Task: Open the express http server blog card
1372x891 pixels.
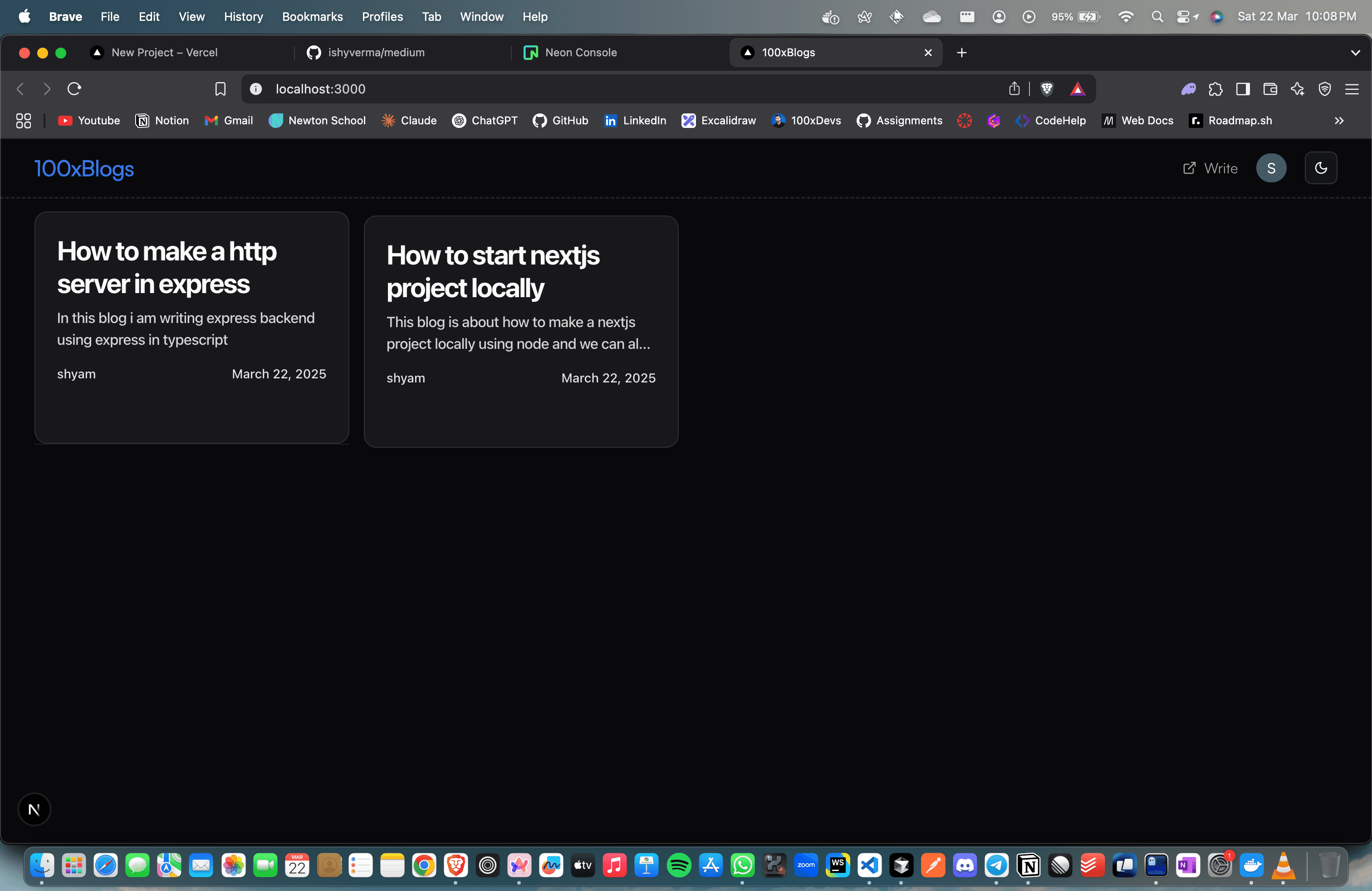Action: [192, 328]
